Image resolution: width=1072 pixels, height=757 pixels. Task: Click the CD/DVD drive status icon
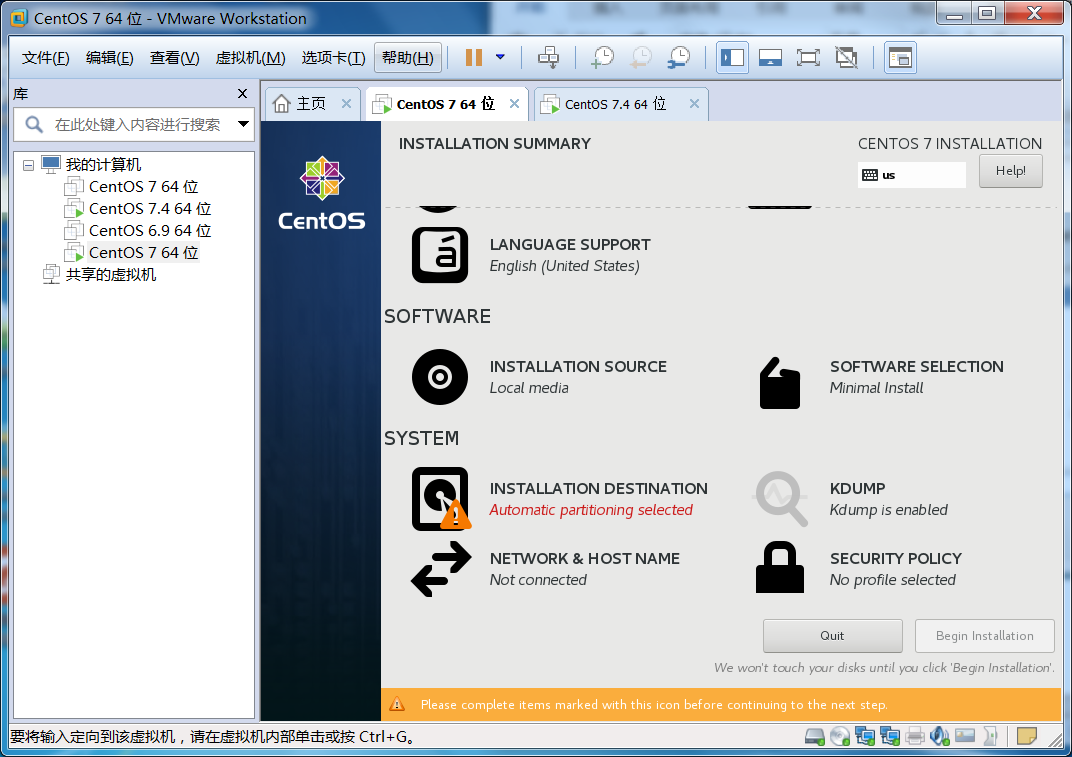[840, 736]
